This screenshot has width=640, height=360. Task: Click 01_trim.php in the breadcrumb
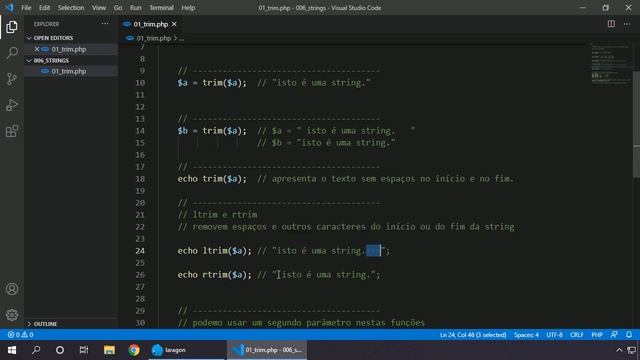coord(153,38)
